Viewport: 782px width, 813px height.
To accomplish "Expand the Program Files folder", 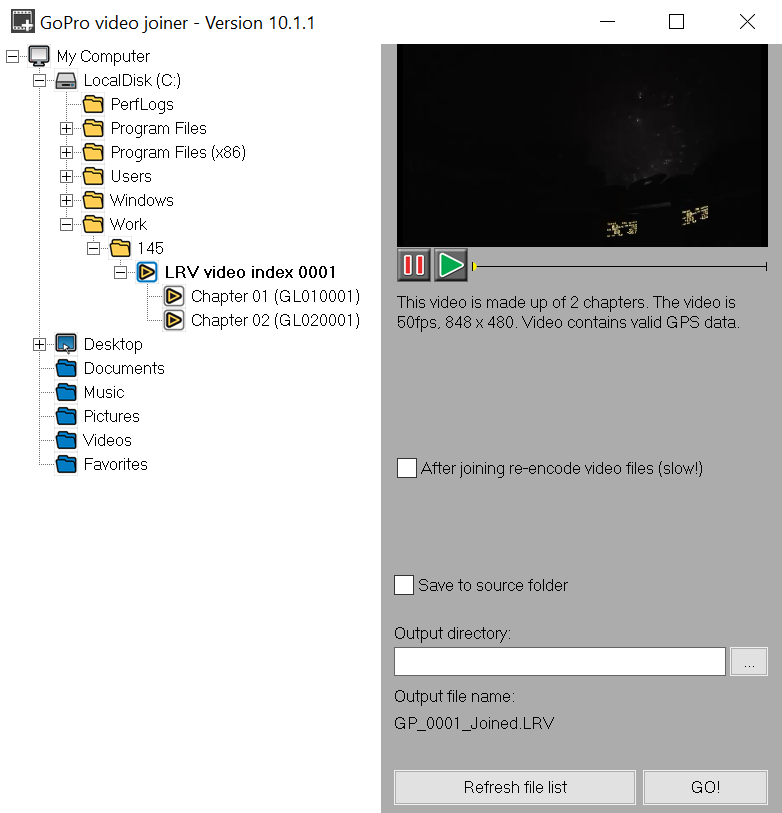I will 66,128.
